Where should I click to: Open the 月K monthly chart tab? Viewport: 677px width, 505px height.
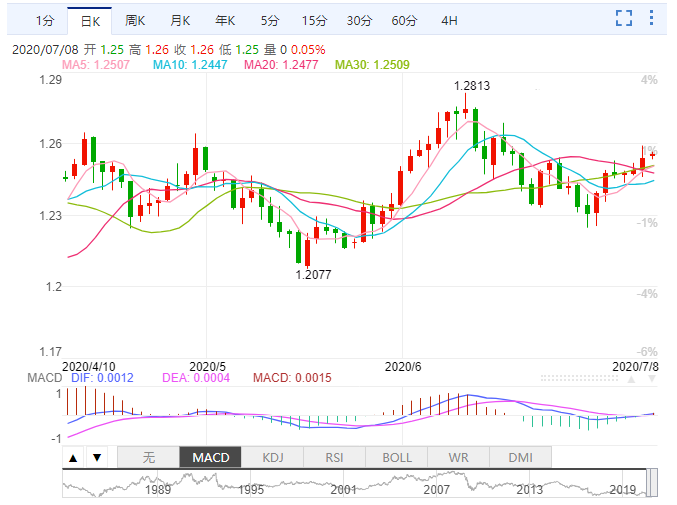click(x=180, y=21)
